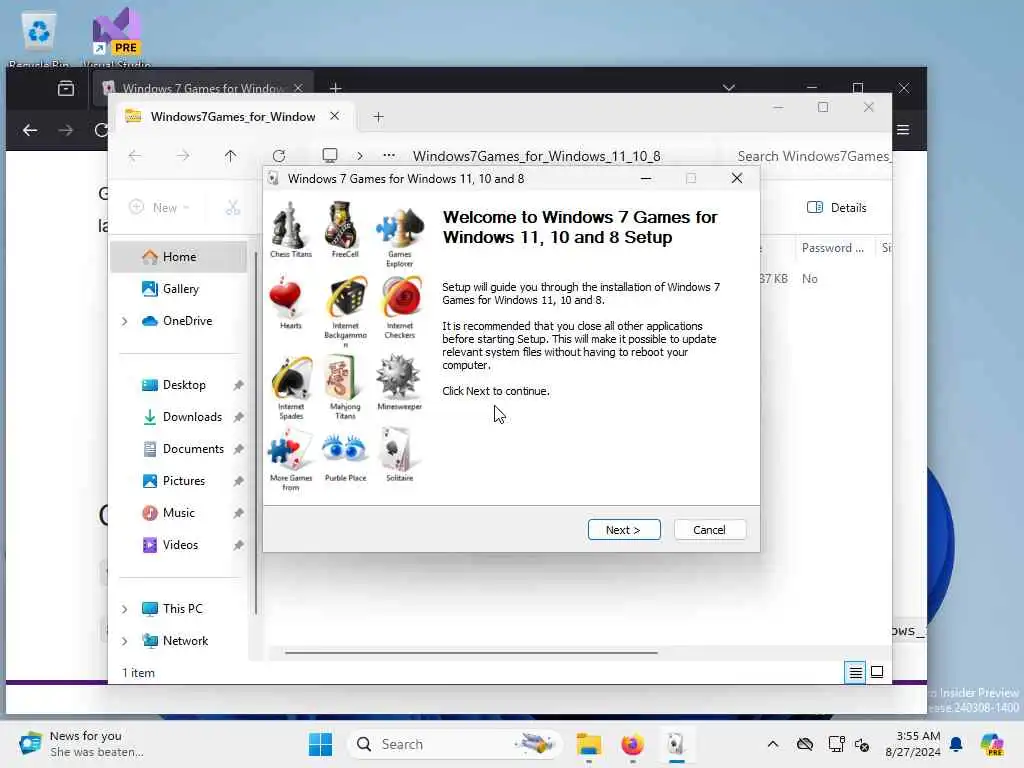Click the More Games puzzle icon
The width and height of the screenshot is (1024, 768).
pyautogui.click(x=290, y=449)
